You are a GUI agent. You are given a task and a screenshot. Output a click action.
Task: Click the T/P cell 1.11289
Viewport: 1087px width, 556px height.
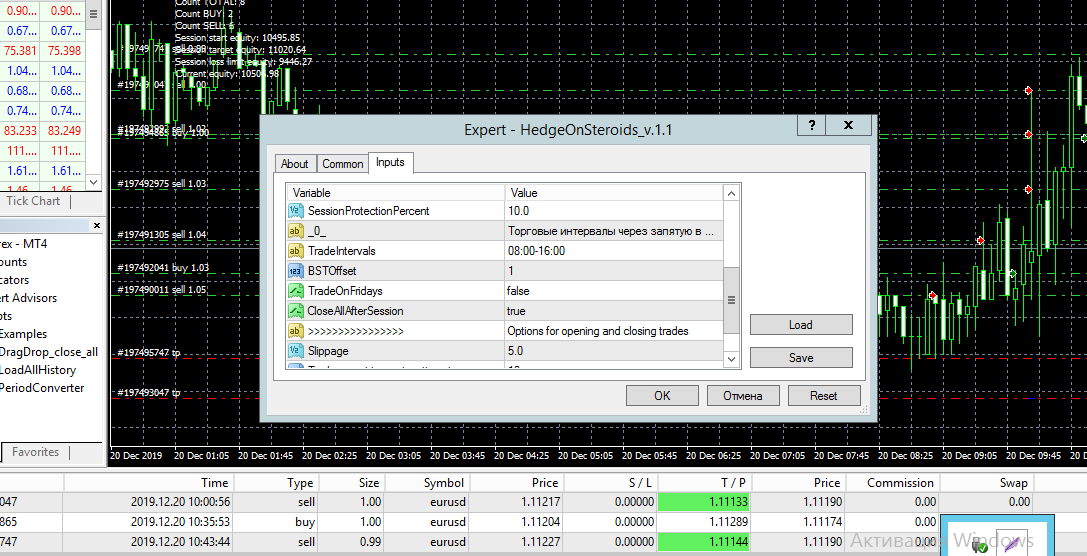click(x=704, y=521)
